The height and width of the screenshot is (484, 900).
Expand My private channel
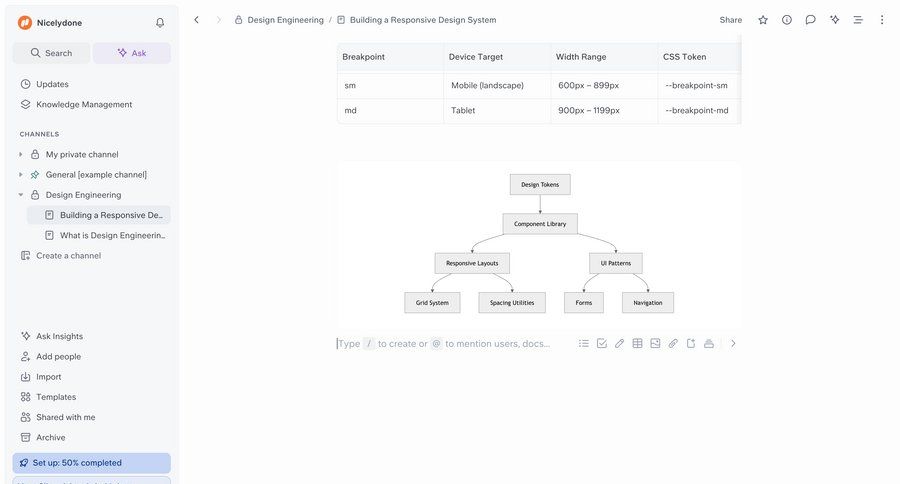point(21,154)
